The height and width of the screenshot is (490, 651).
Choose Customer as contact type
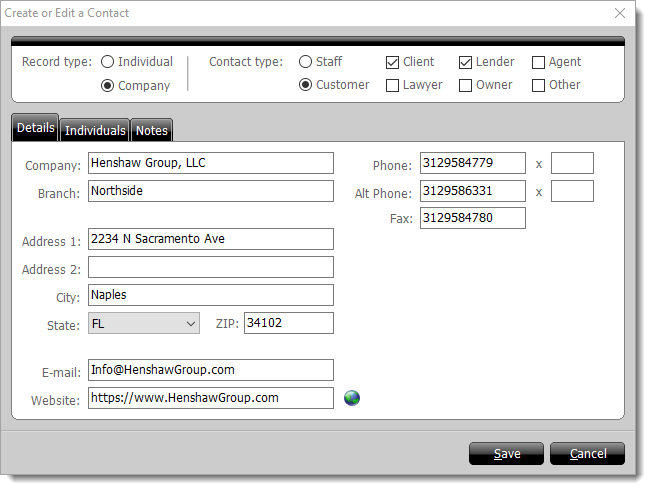click(306, 85)
